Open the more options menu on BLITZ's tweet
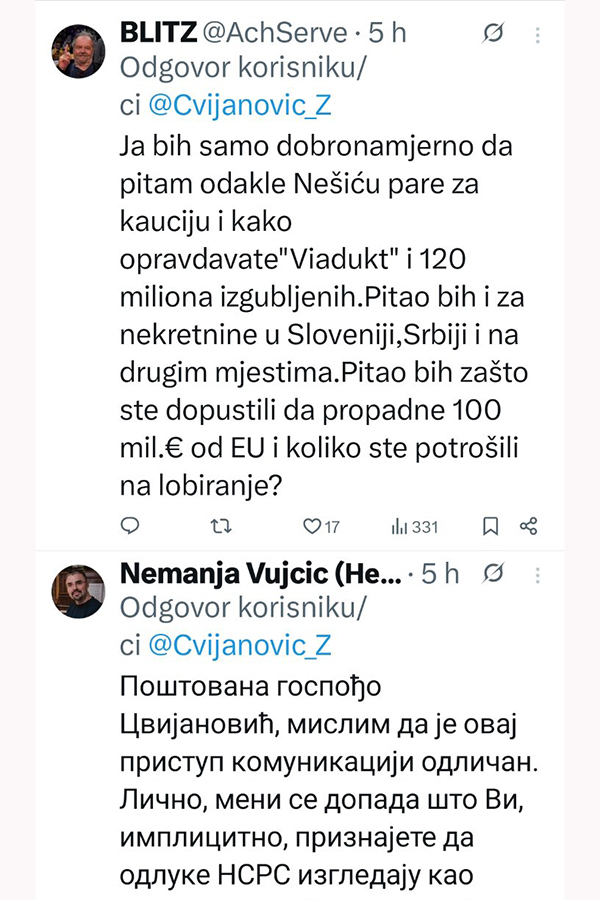Image resolution: width=600 pixels, height=900 pixels. (538, 34)
